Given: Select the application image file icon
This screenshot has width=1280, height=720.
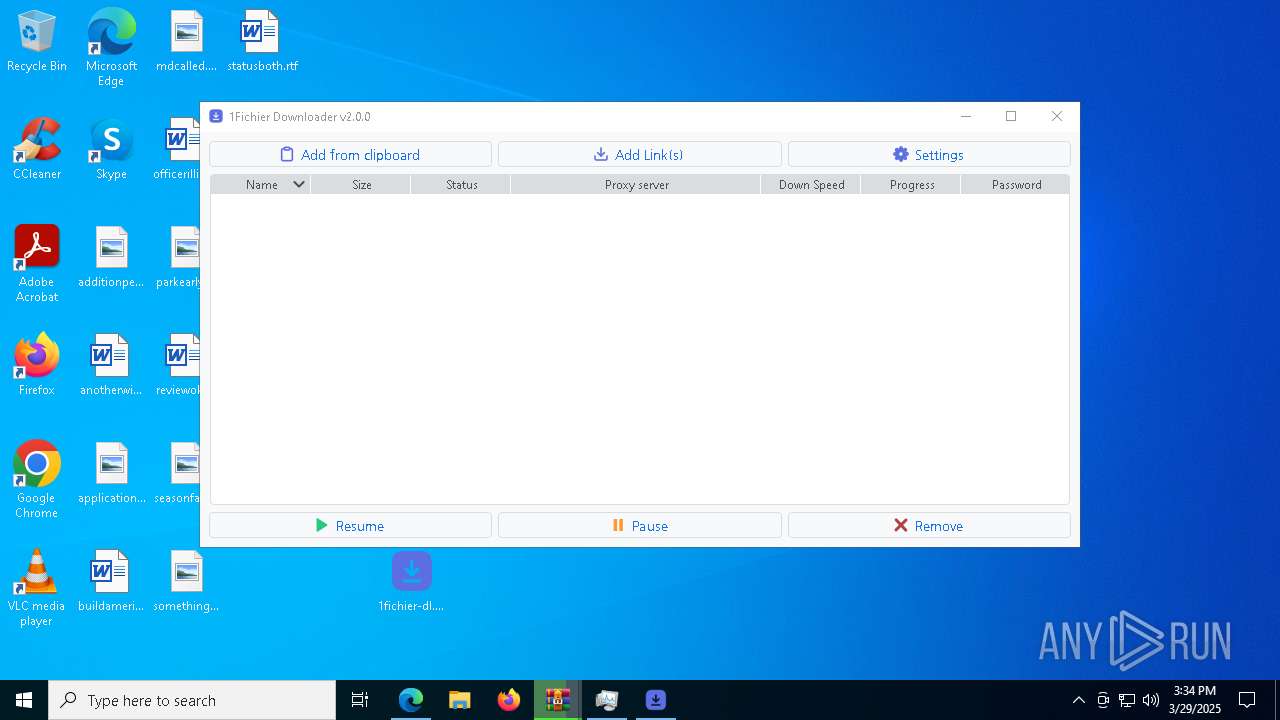Looking at the screenshot, I should (x=111, y=474).
